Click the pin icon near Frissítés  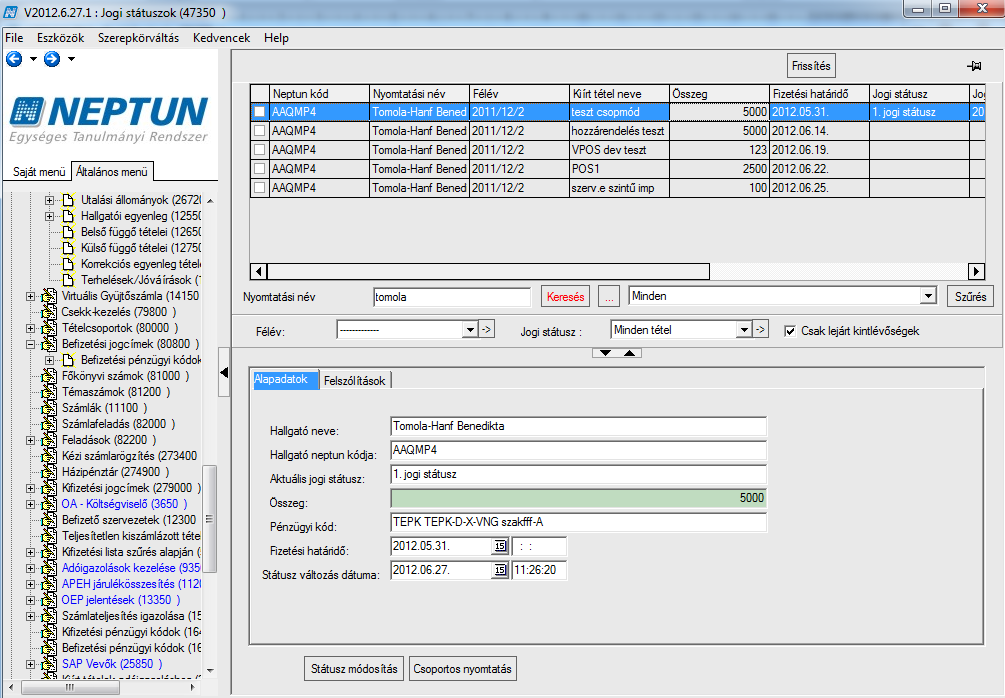[974, 66]
